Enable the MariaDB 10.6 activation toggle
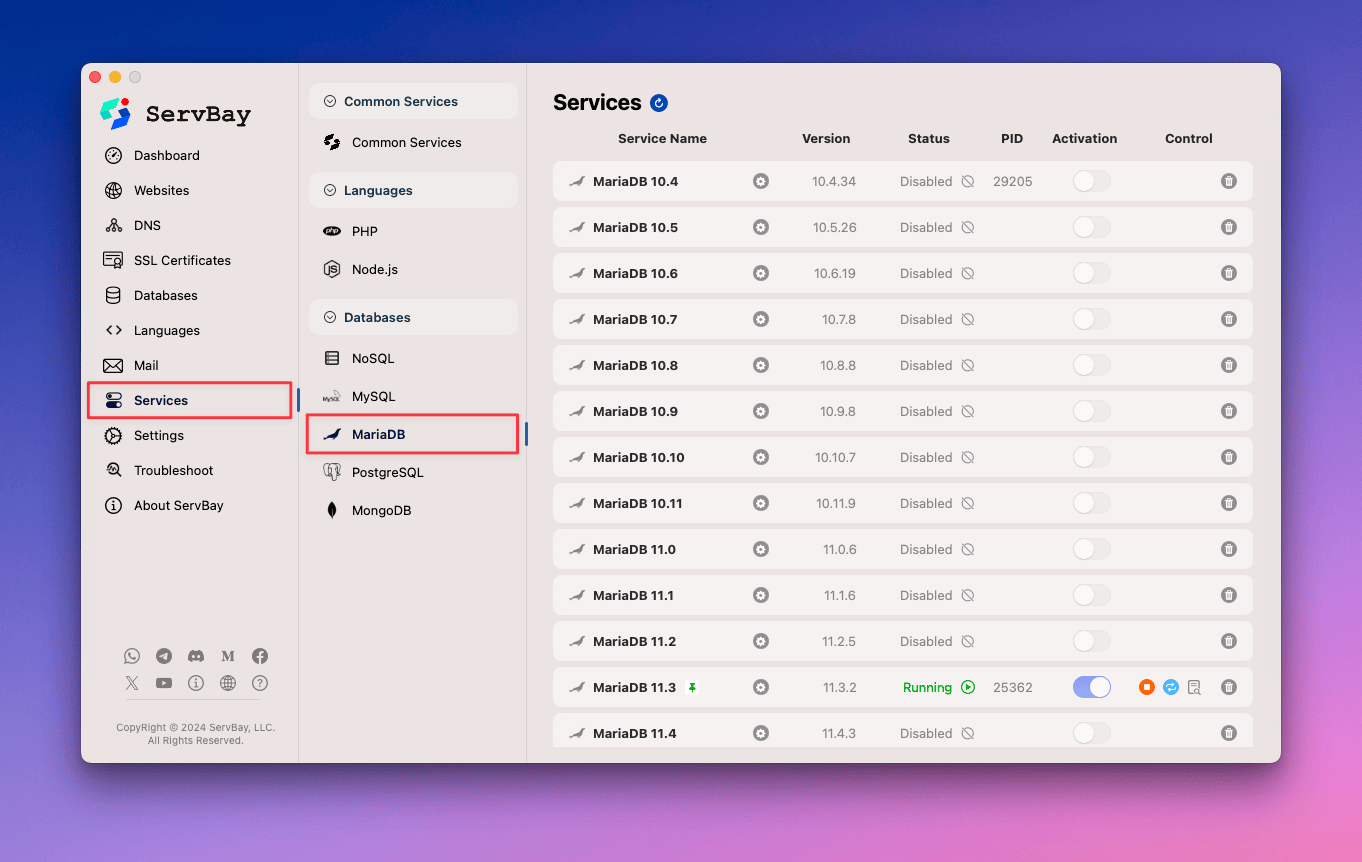The width and height of the screenshot is (1362, 862). tap(1091, 273)
